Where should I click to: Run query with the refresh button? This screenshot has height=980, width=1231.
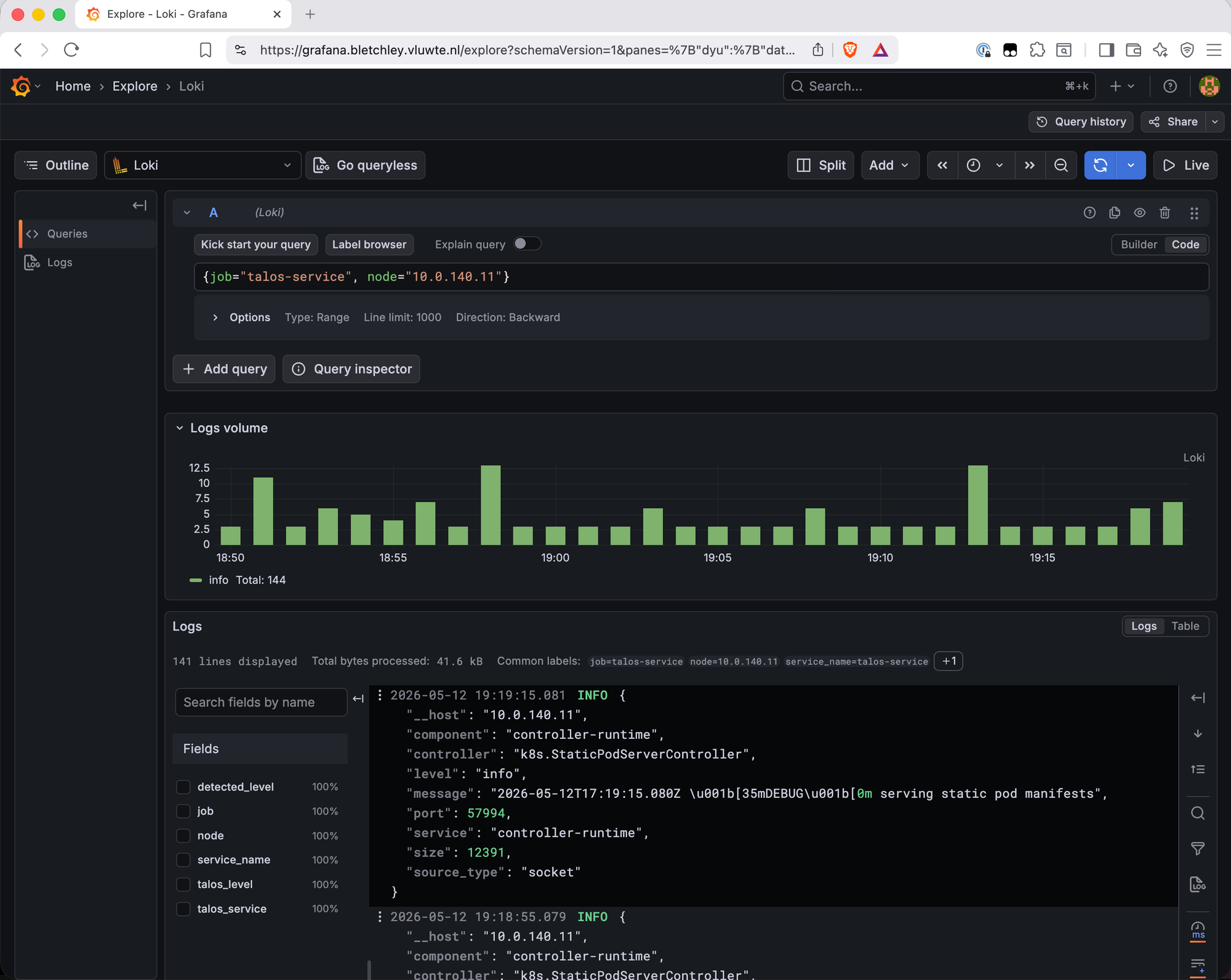click(1101, 165)
